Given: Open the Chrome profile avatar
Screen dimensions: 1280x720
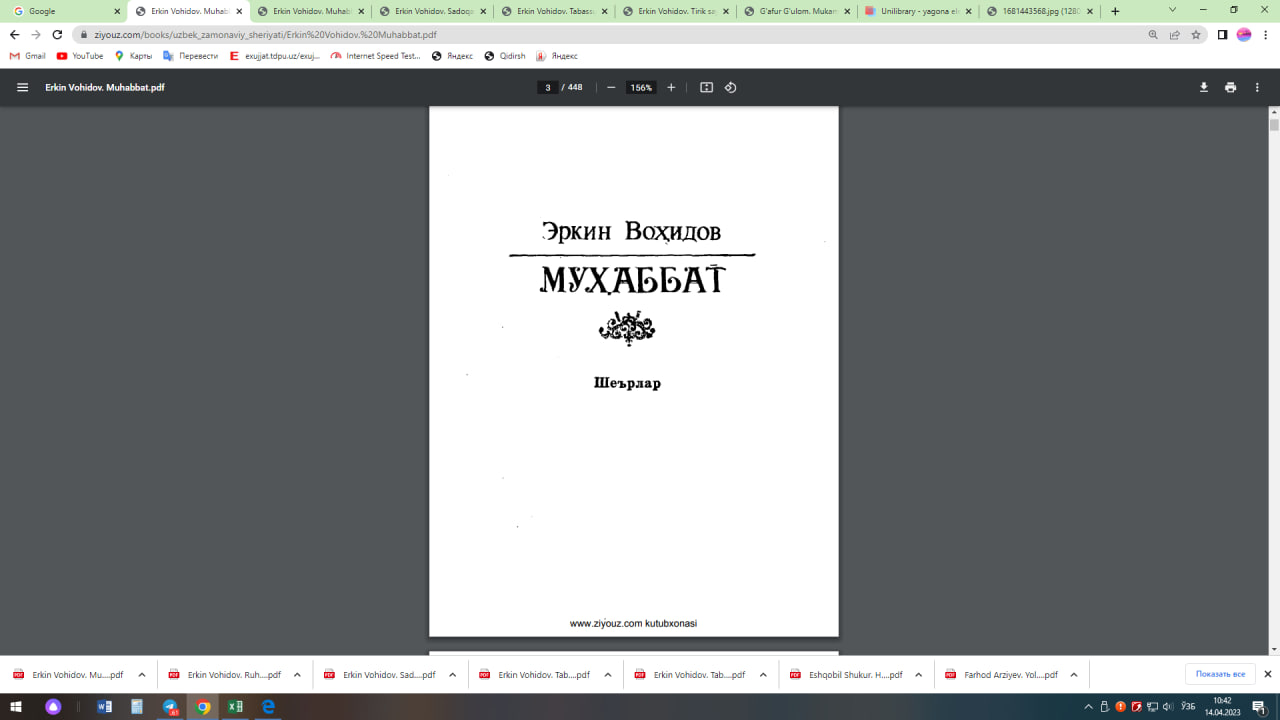Looking at the screenshot, I should 1244,34.
